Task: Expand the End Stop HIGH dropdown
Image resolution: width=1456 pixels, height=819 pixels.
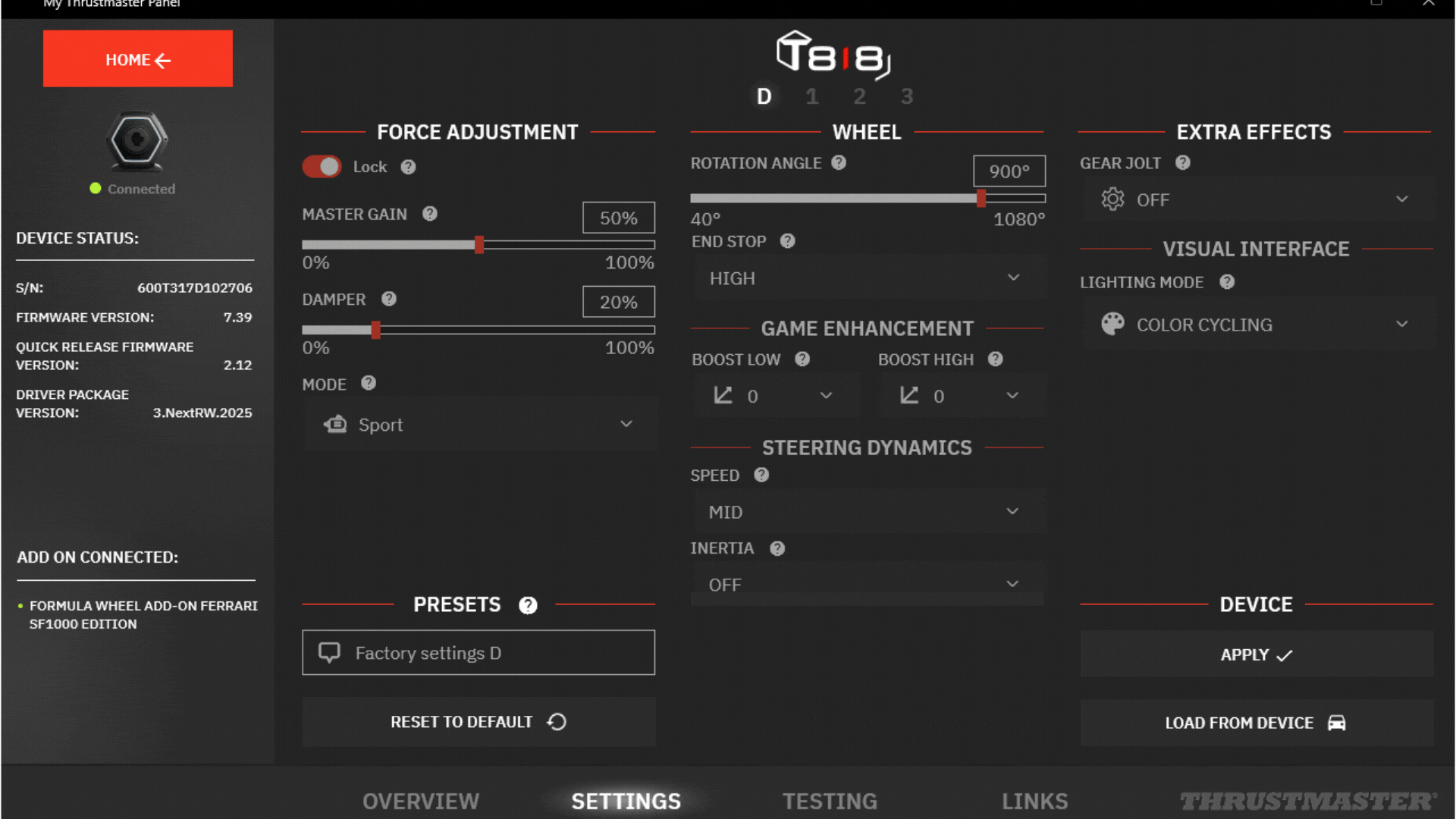Action: 868,278
